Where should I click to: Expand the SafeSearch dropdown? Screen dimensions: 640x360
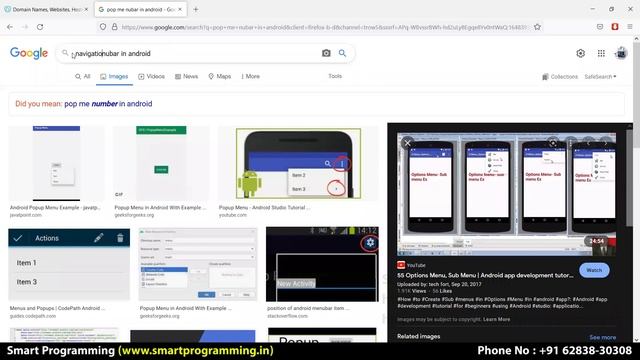pos(600,77)
